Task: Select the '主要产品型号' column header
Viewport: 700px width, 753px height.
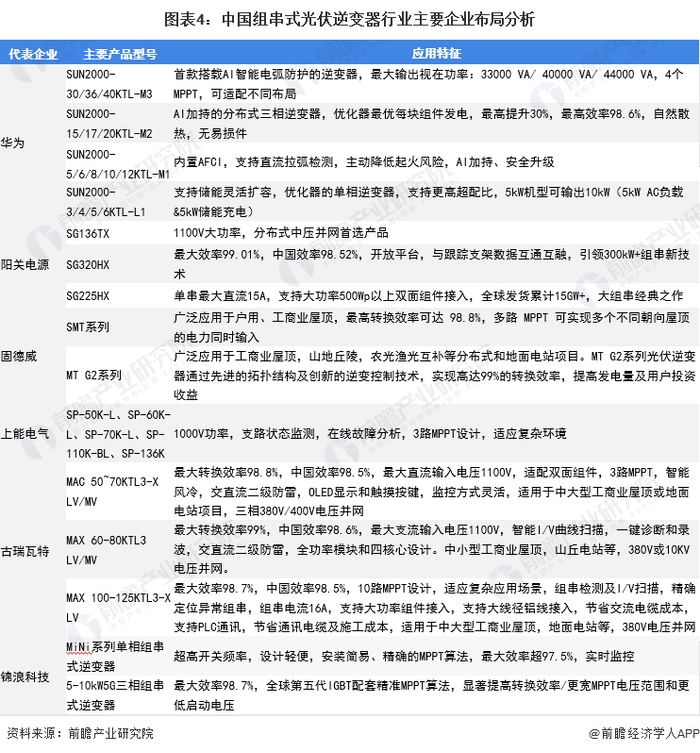Action: 120,54
